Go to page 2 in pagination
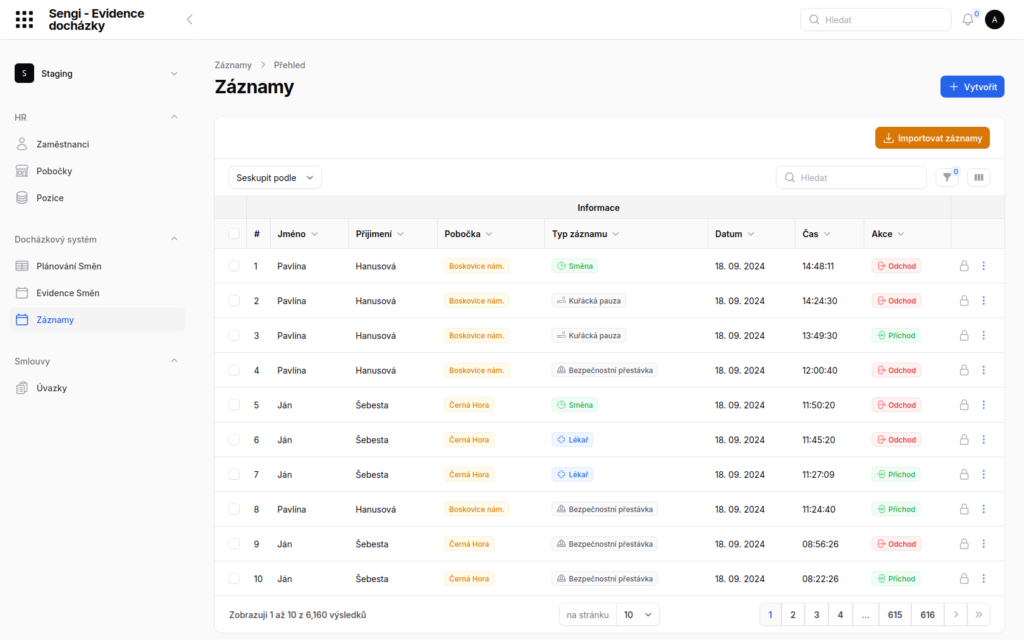This screenshot has height=640, width=1024. [x=792, y=615]
